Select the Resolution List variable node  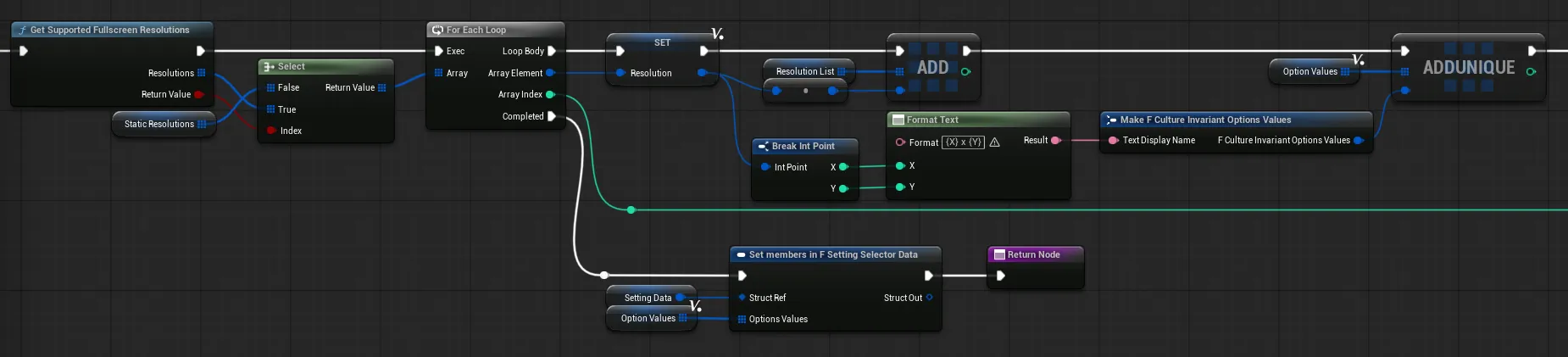tap(809, 71)
